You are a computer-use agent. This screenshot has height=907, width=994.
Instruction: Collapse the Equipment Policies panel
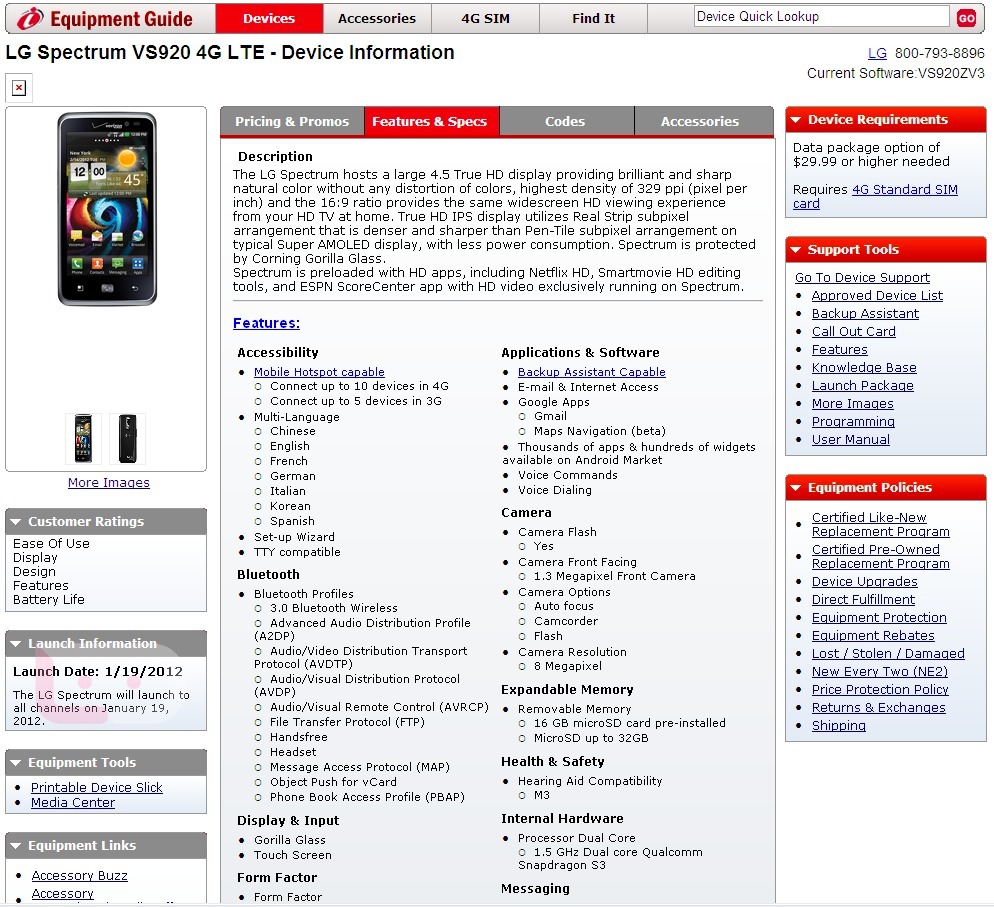coord(796,488)
